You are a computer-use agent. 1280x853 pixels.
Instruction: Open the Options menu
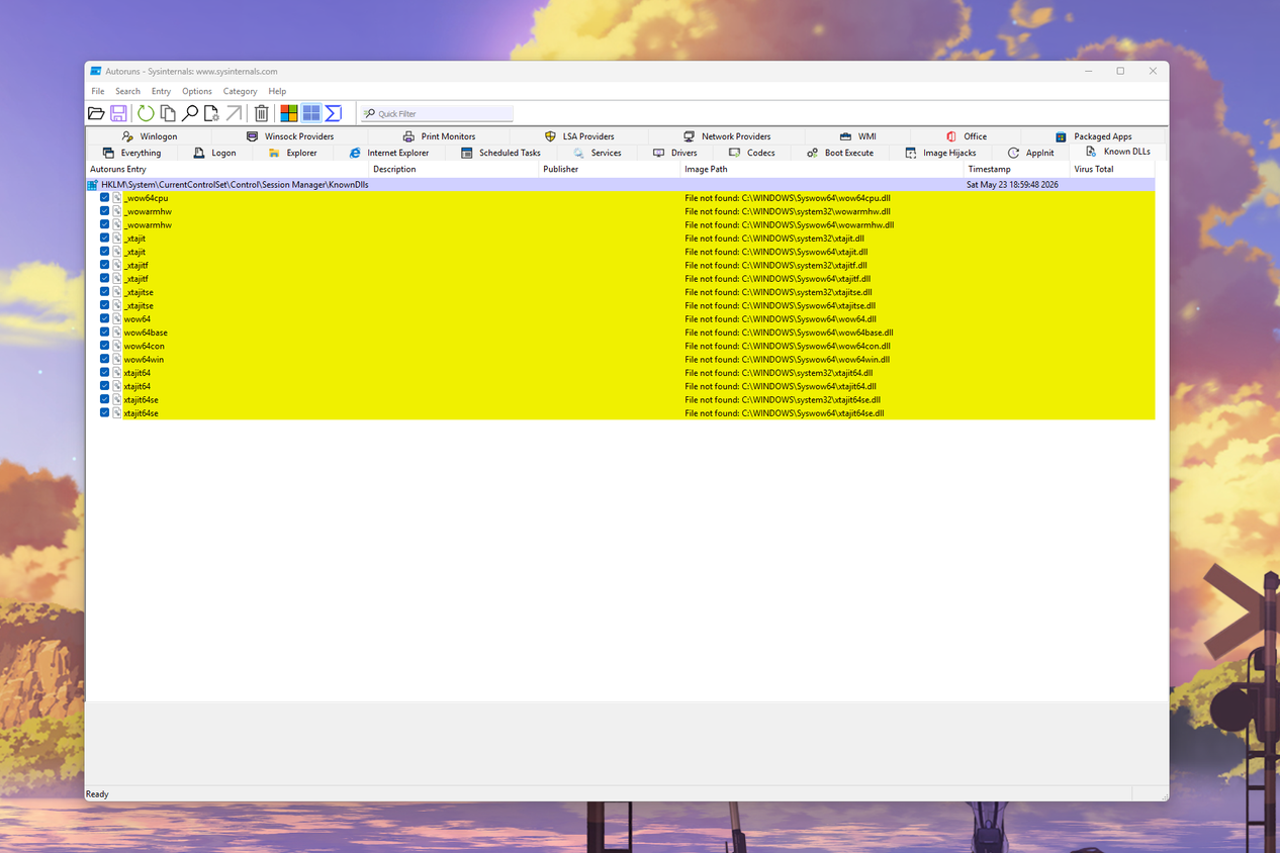[x=197, y=91]
